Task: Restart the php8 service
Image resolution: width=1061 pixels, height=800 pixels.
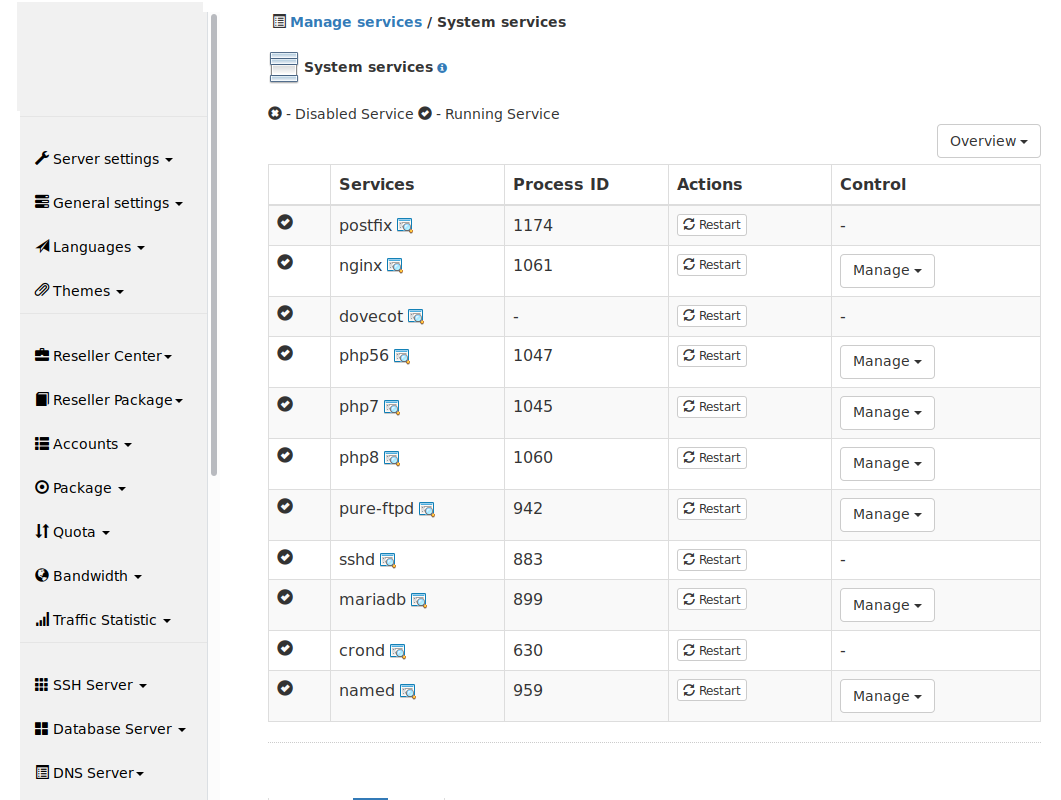Action: (x=712, y=458)
